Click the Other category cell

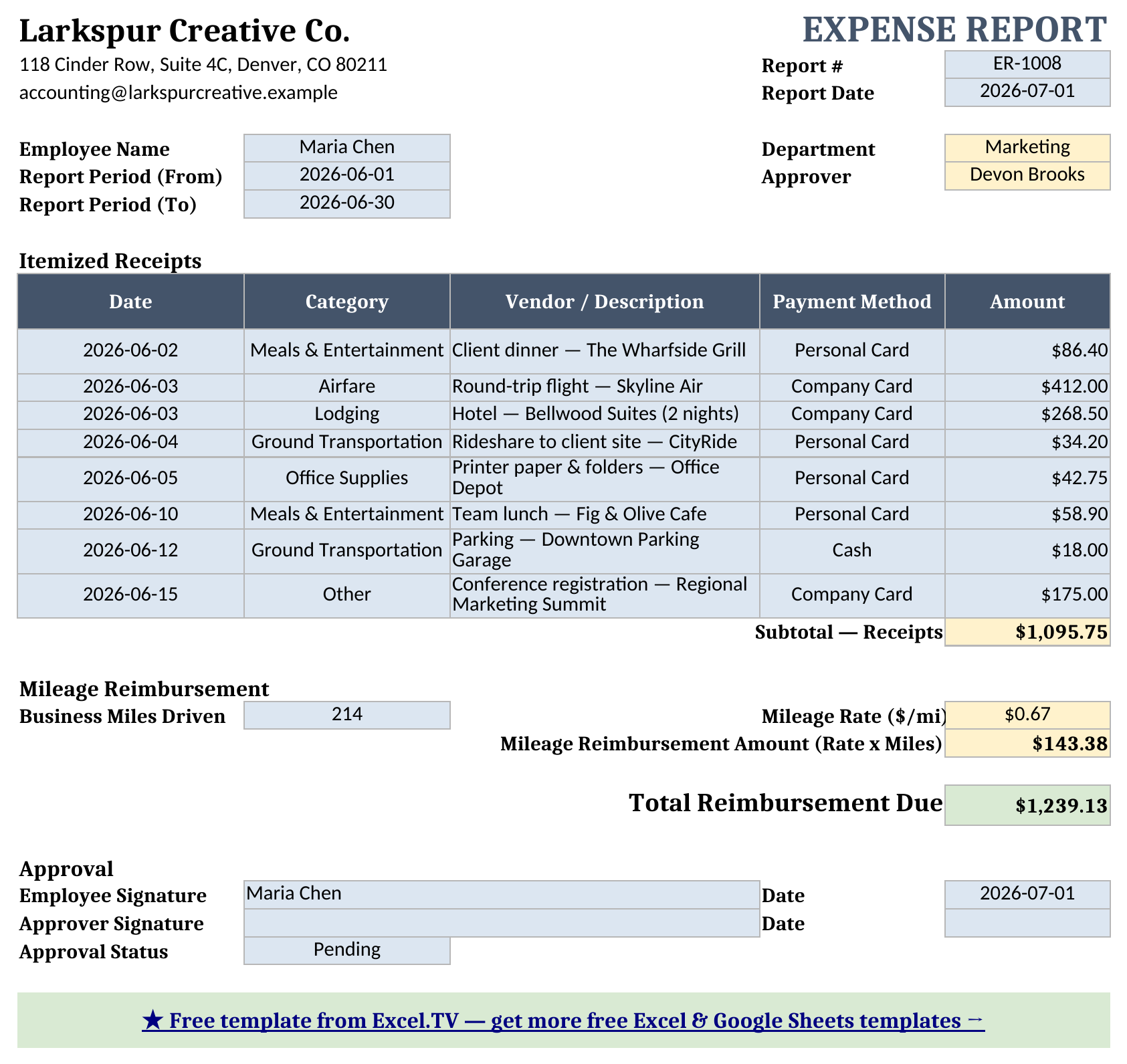pos(347,595)
